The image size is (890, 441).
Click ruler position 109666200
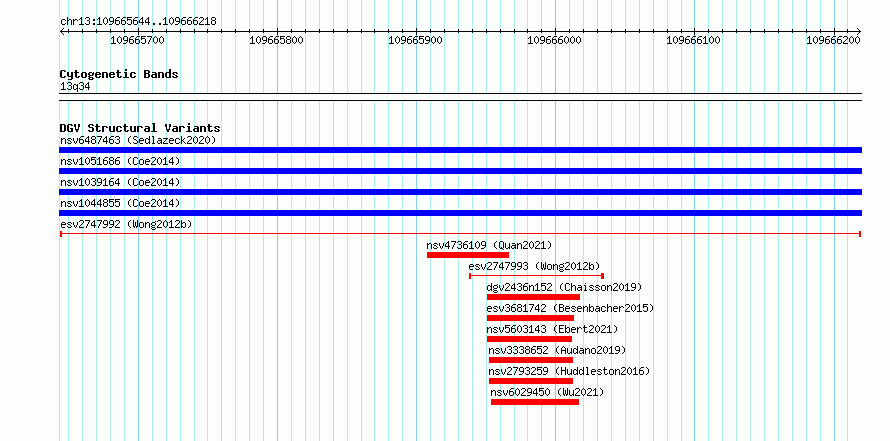click(x=833, y=40)
